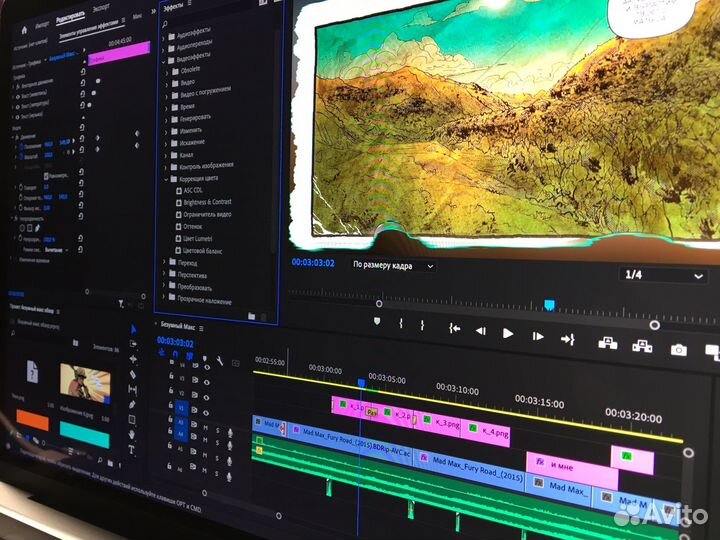720x540 pixels.
Task: Select the Pen tool in the toolbar
Action: (132, 405)
